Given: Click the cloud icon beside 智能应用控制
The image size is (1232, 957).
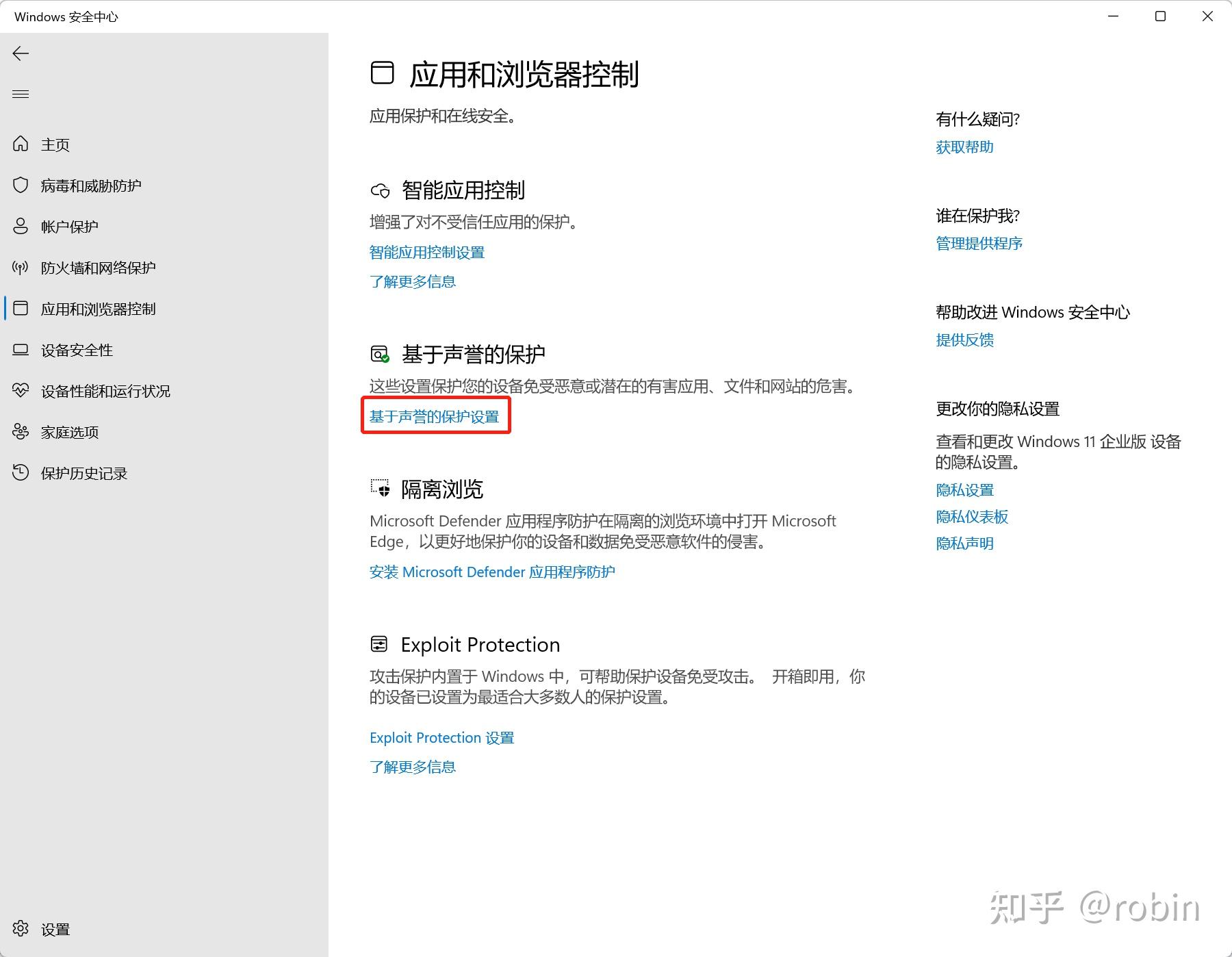Looking at the screenshot, I should tap(380, 190).
